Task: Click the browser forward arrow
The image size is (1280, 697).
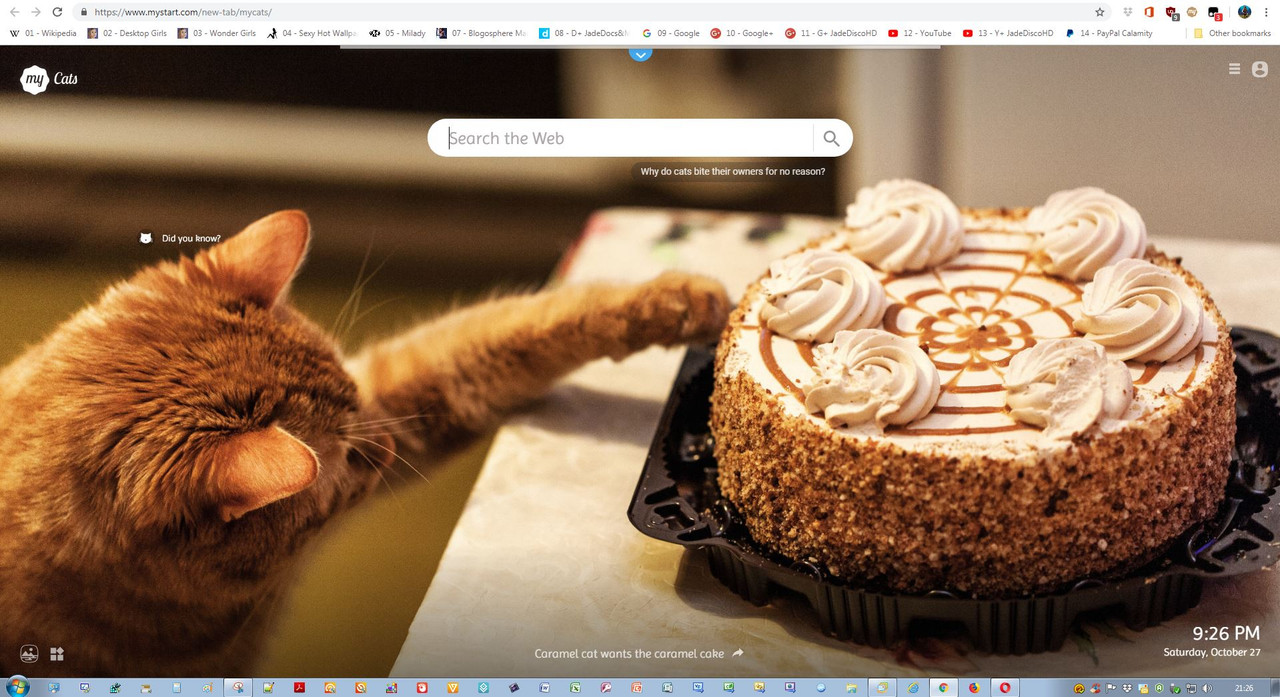Action: coord(36,12)
